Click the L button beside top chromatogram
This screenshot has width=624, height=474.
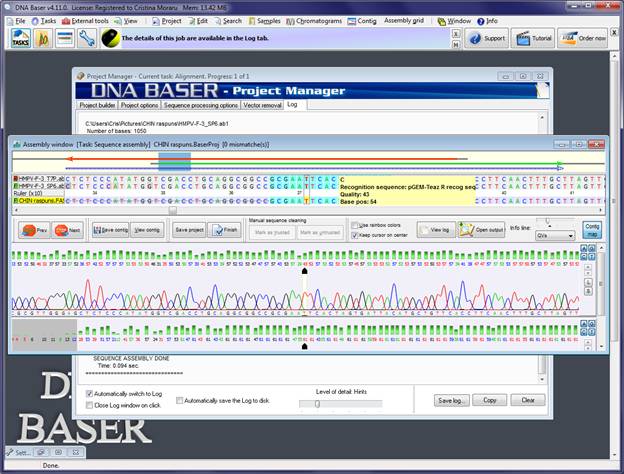(x=589, y=282)
